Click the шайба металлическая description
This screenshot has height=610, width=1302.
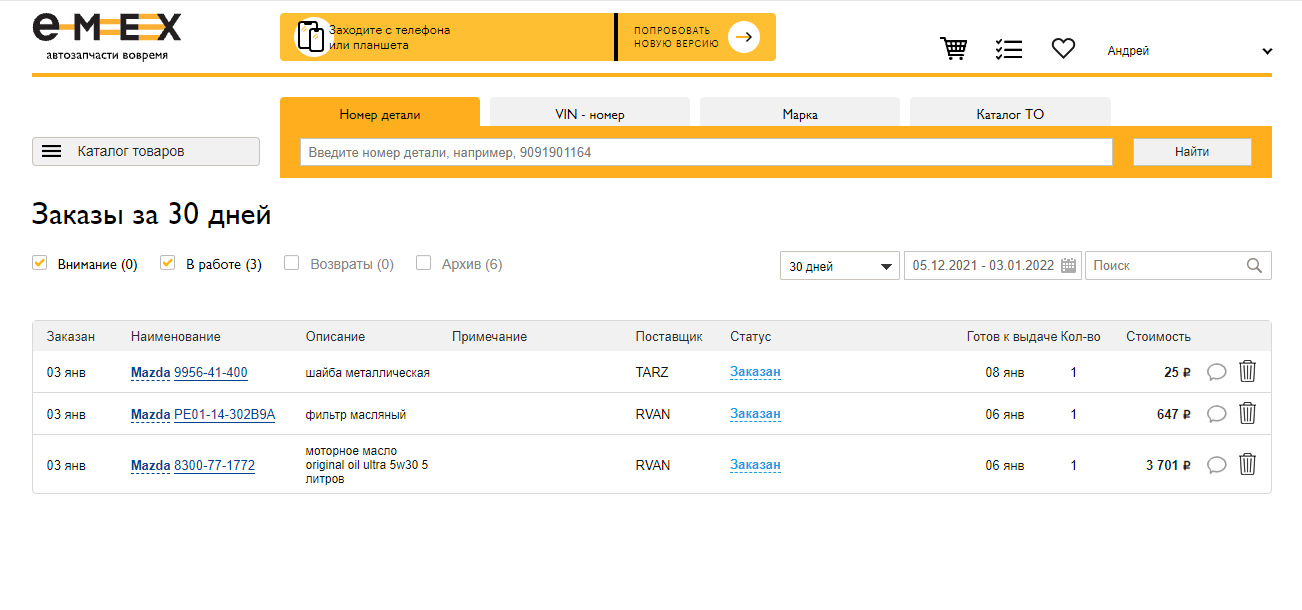coord(368,373)
